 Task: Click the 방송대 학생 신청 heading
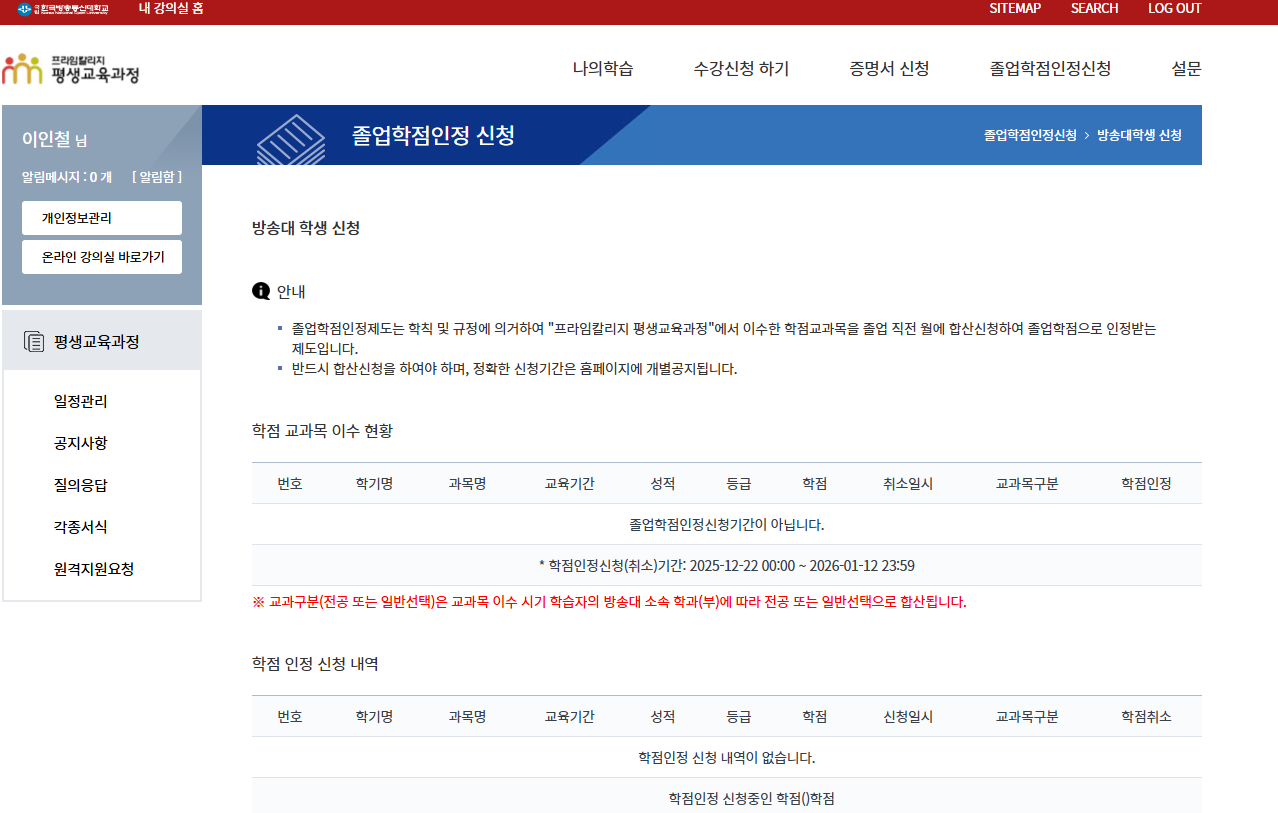(306, 228)
